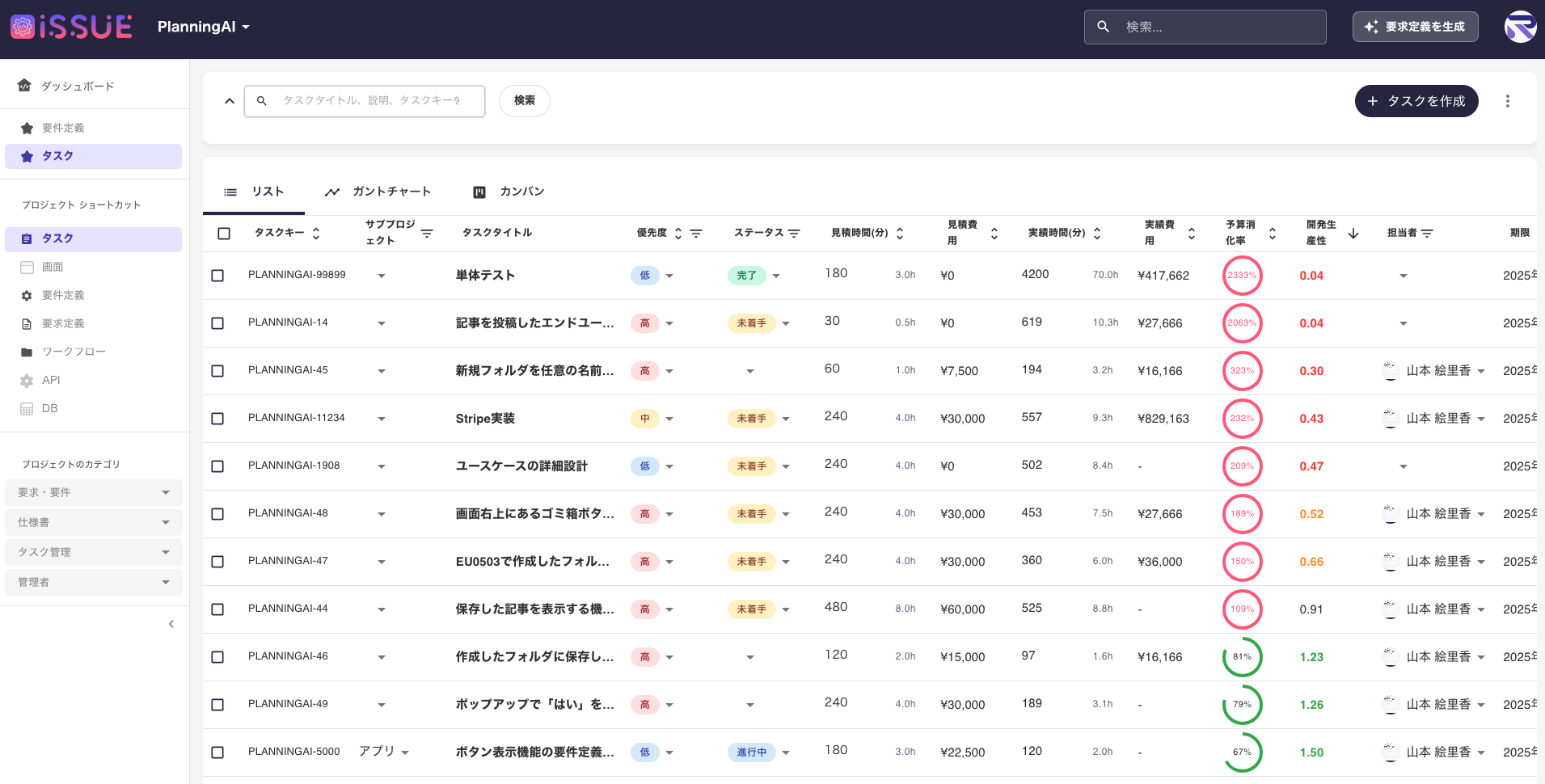Click the iSSUE logo icon in the top left
1545x784 pixels.
[21, 26]
